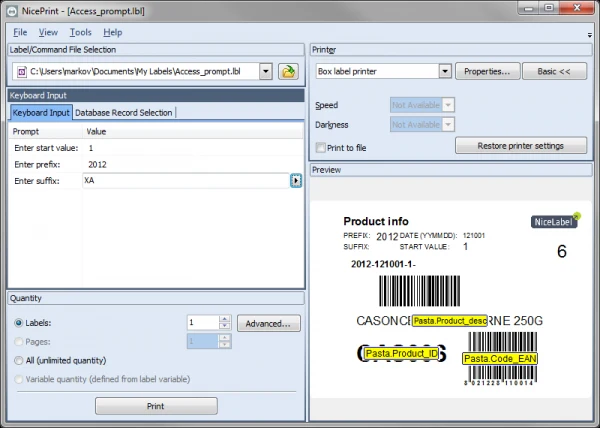Click Restore printer settings
The width and height of the screenshot is (600, 428).
pyautogui.click(x=520, y=146)
